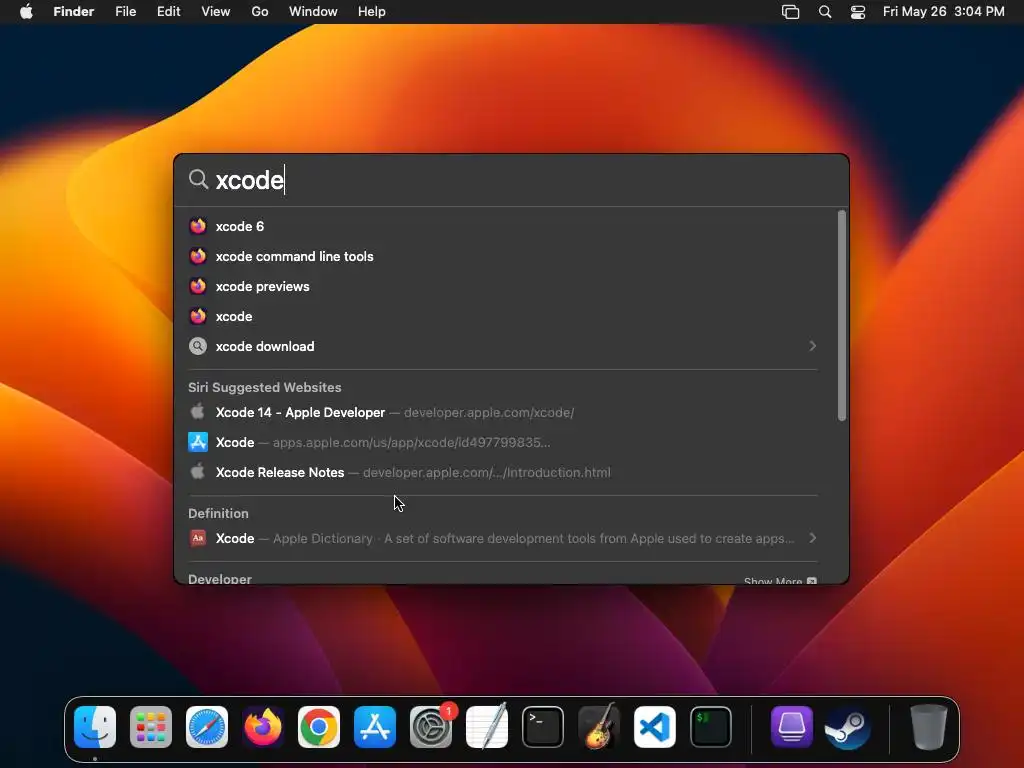This screenshot has height=768, width=1024.
Task: Select Xcode Apple Dictionary definition result
Action: coord(503,538)
